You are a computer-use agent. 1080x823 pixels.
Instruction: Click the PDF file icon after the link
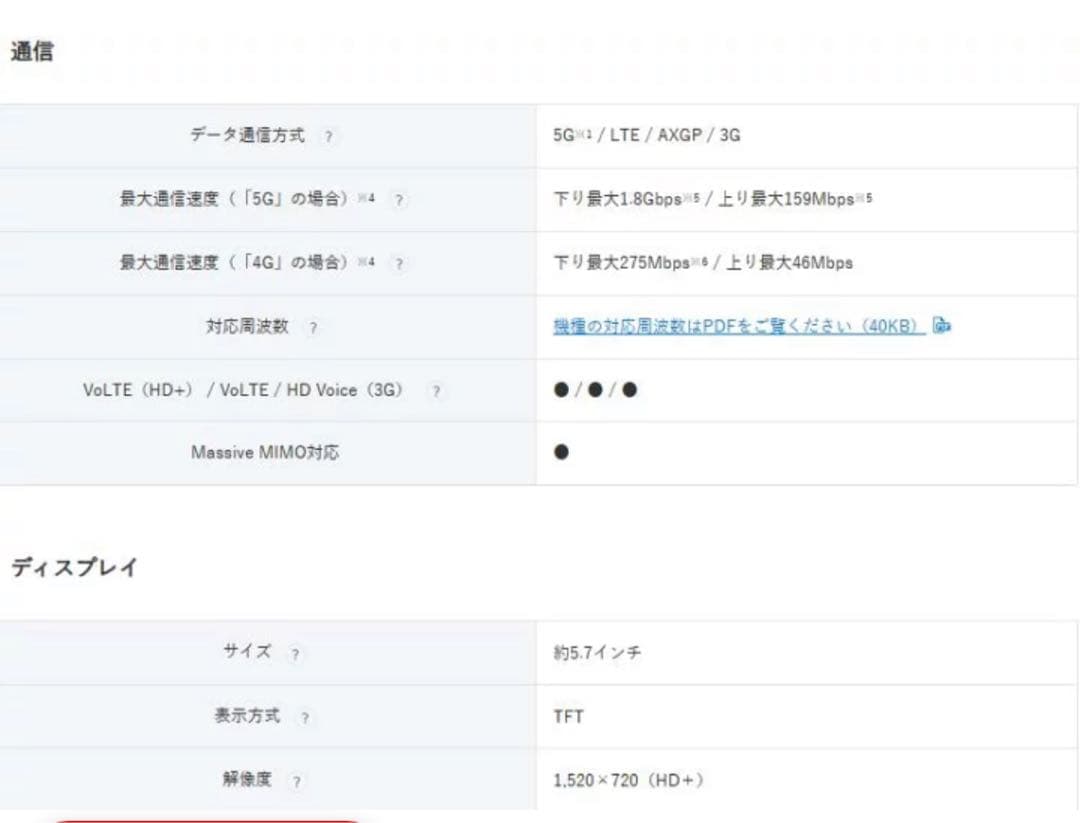(941, 326)
